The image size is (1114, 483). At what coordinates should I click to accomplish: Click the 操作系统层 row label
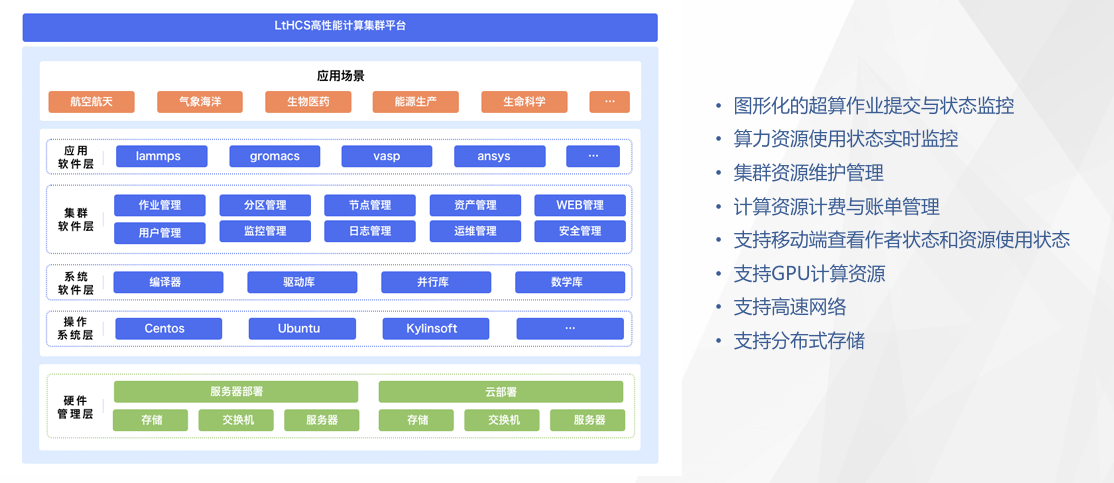(x=75, y=328)
